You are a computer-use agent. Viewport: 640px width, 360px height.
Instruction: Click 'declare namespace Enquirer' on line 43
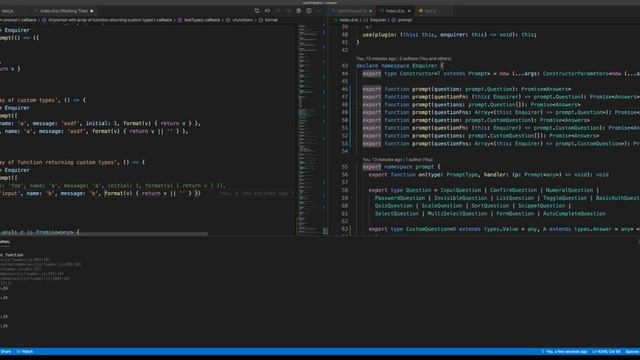coord(396,66)
